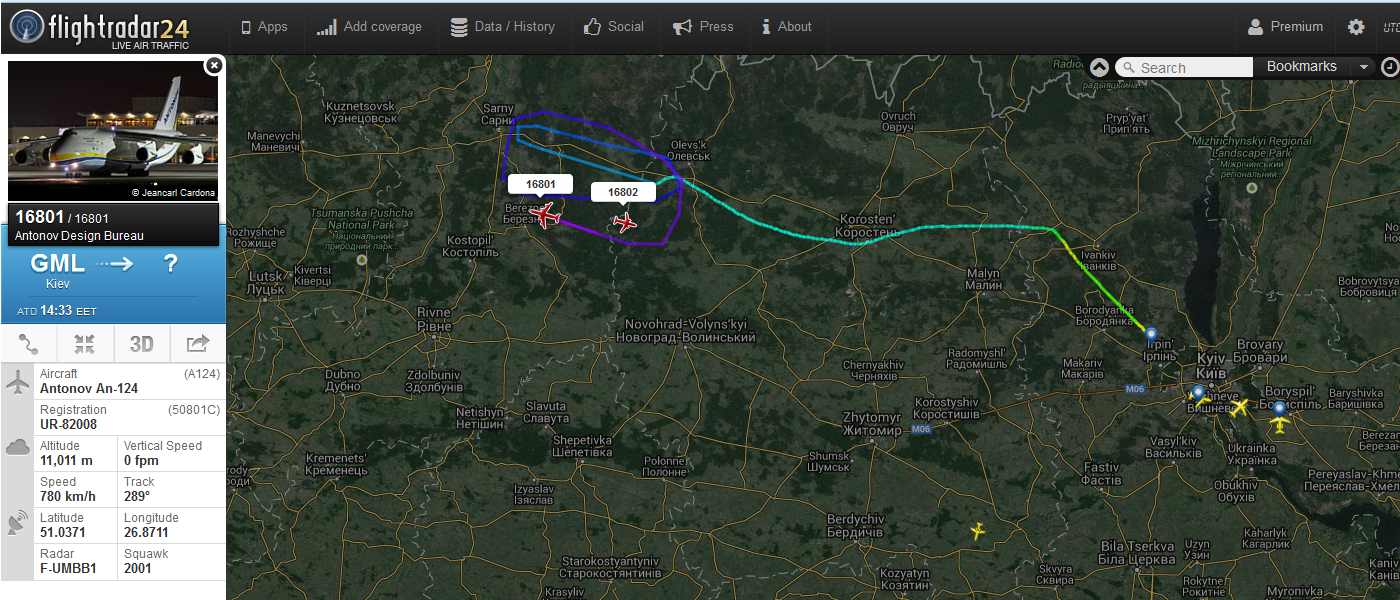Click the clock icon next to Bookmarks

[1390, 67]
